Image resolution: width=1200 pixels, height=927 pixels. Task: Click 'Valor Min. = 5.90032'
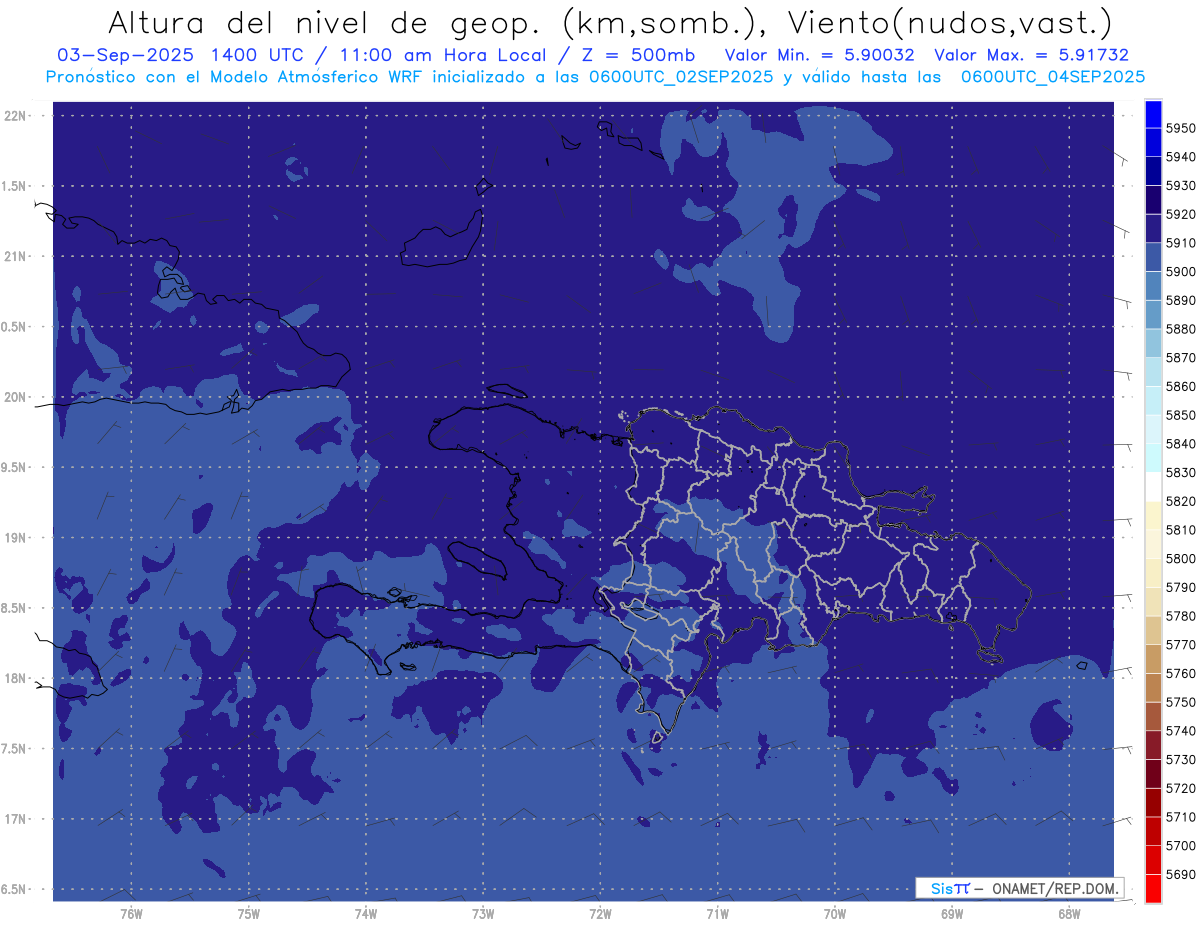pyautogui.click(x=819, y=56)
